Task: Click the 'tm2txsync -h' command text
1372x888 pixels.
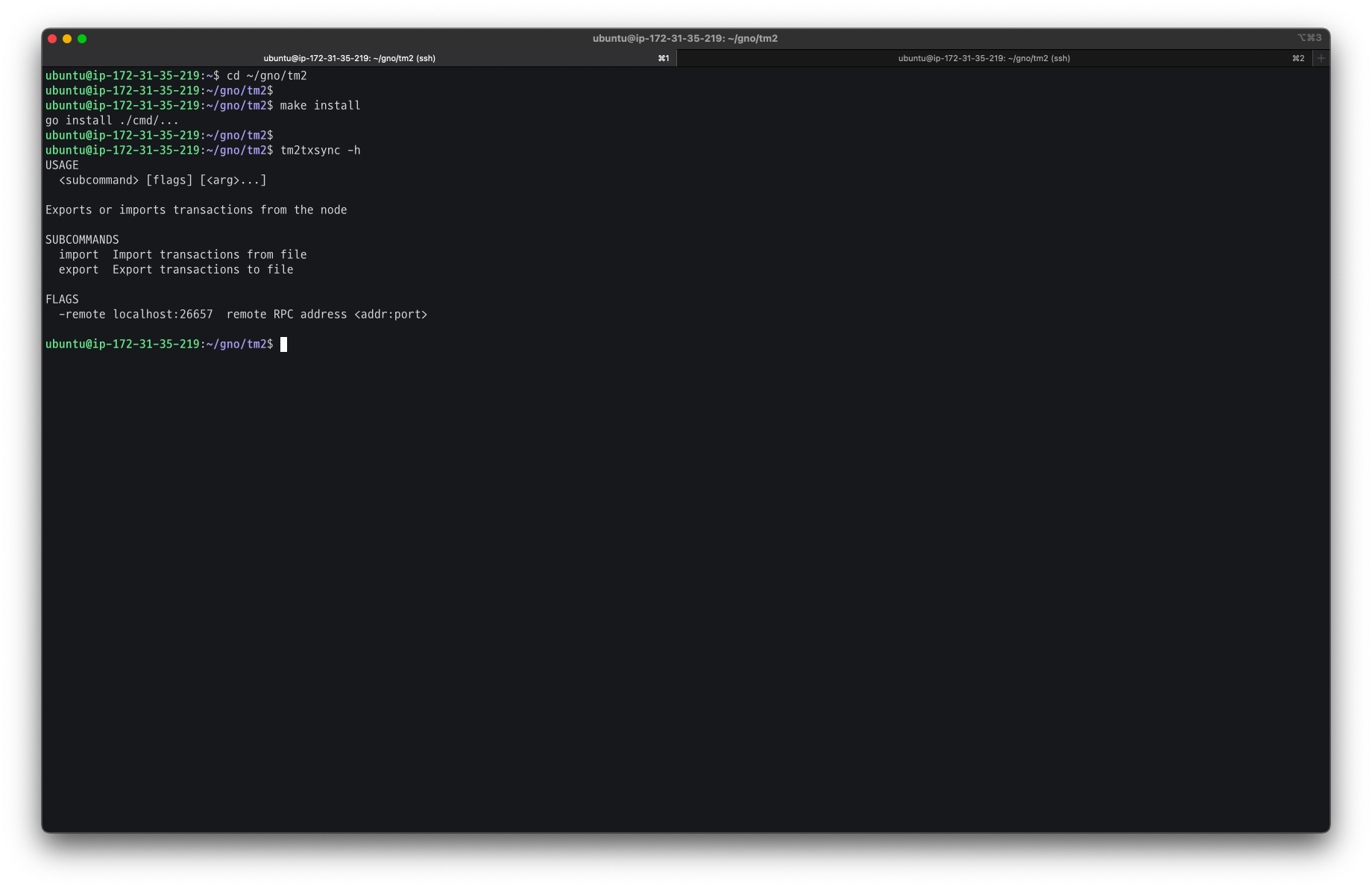Action: (x=320, y=150)
